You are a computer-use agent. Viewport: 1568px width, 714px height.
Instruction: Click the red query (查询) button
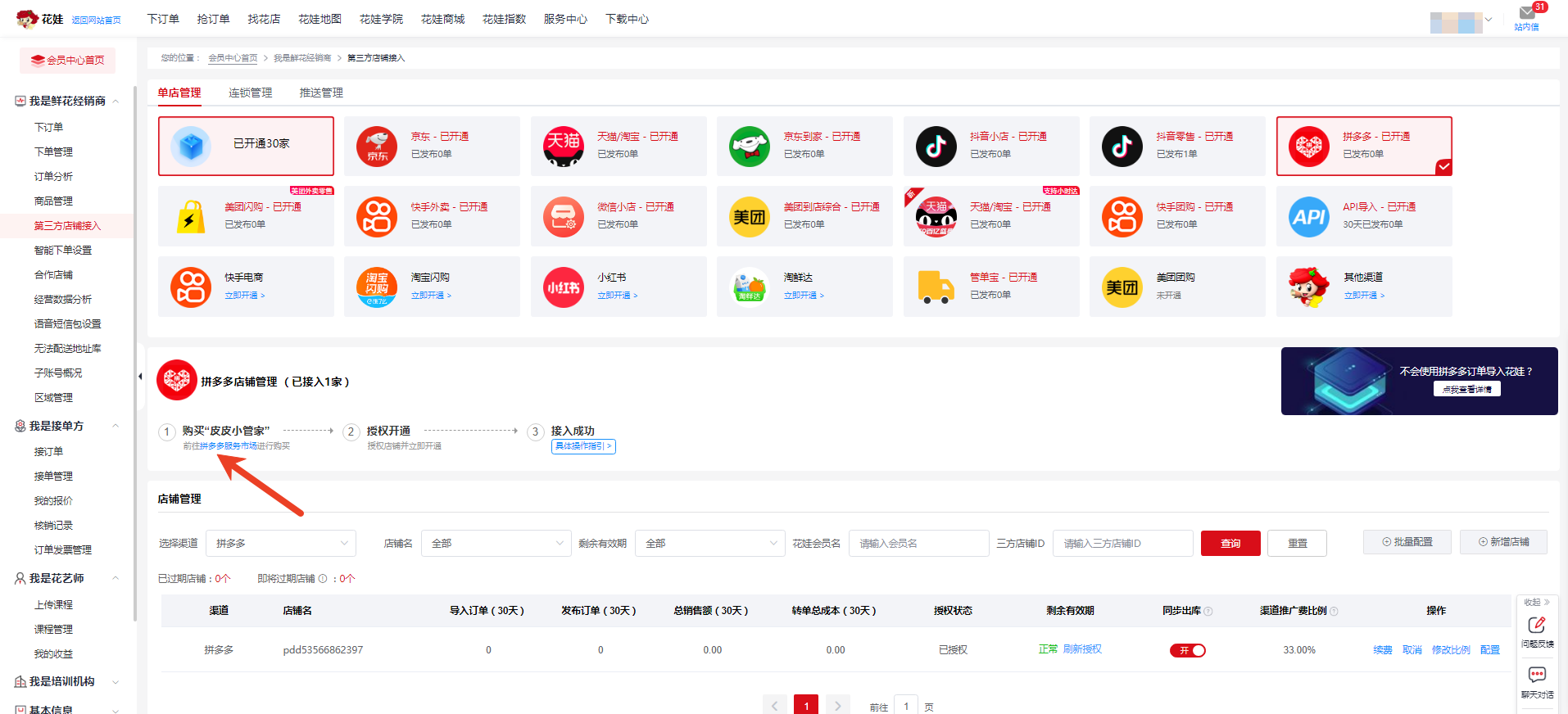click(1230, 544)
